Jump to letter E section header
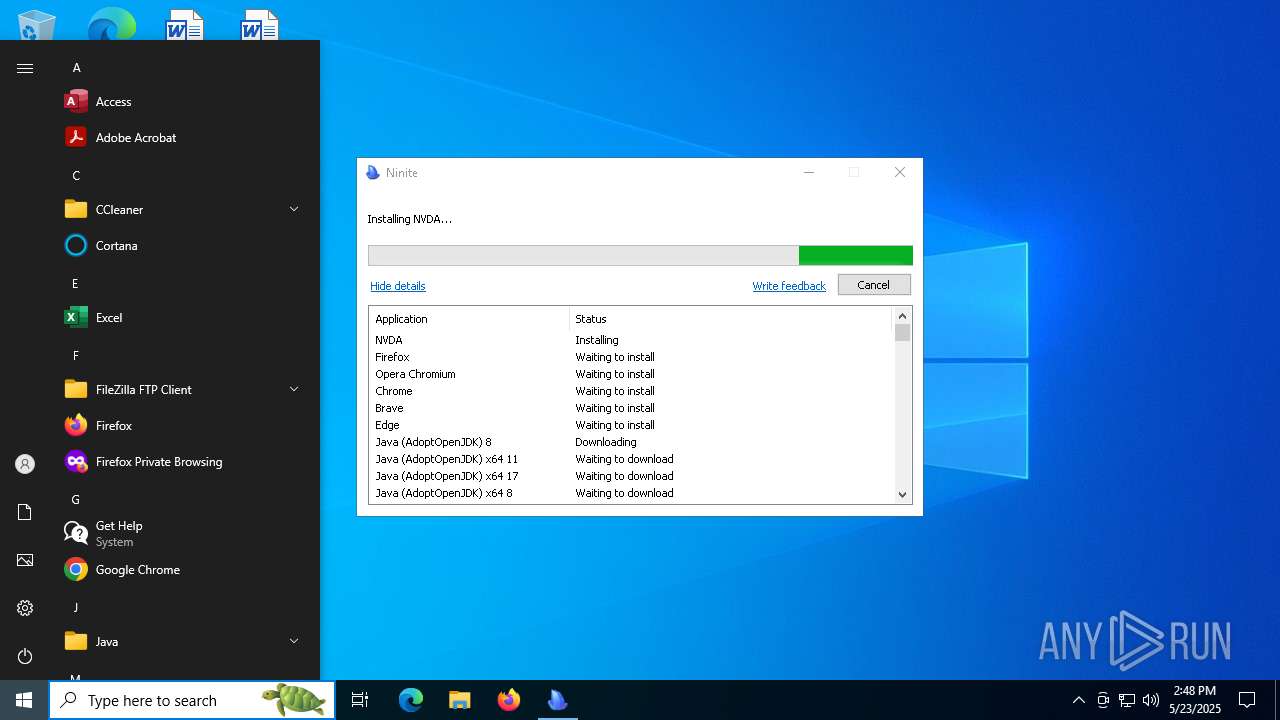 coord(75,284)
